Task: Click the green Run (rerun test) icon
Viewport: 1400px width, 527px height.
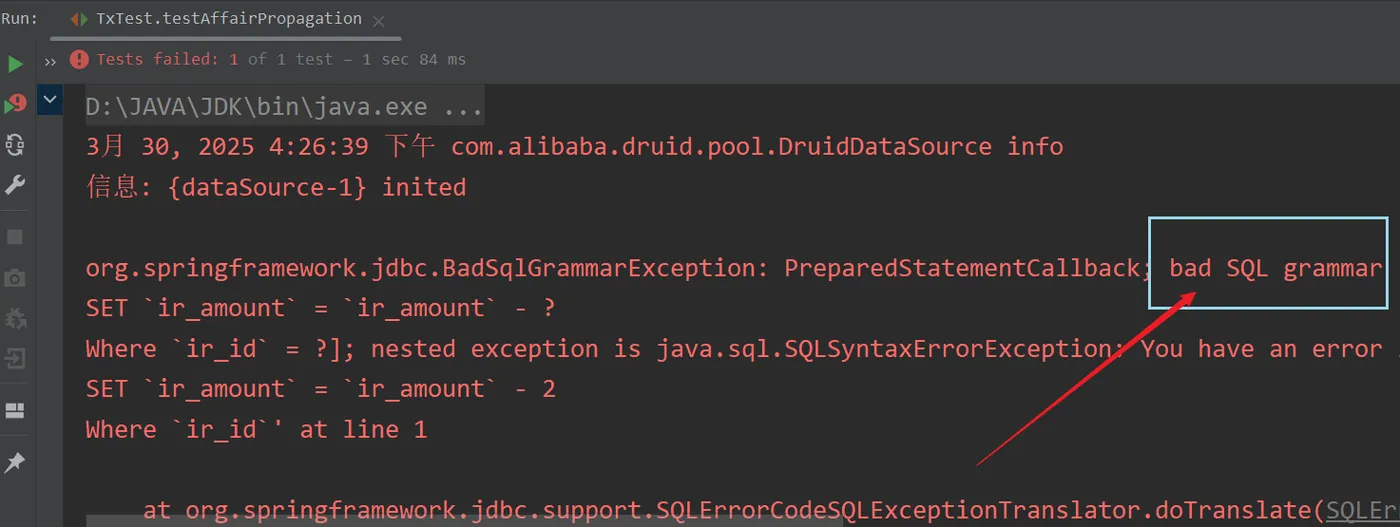Action: click(x=15, y=64)
